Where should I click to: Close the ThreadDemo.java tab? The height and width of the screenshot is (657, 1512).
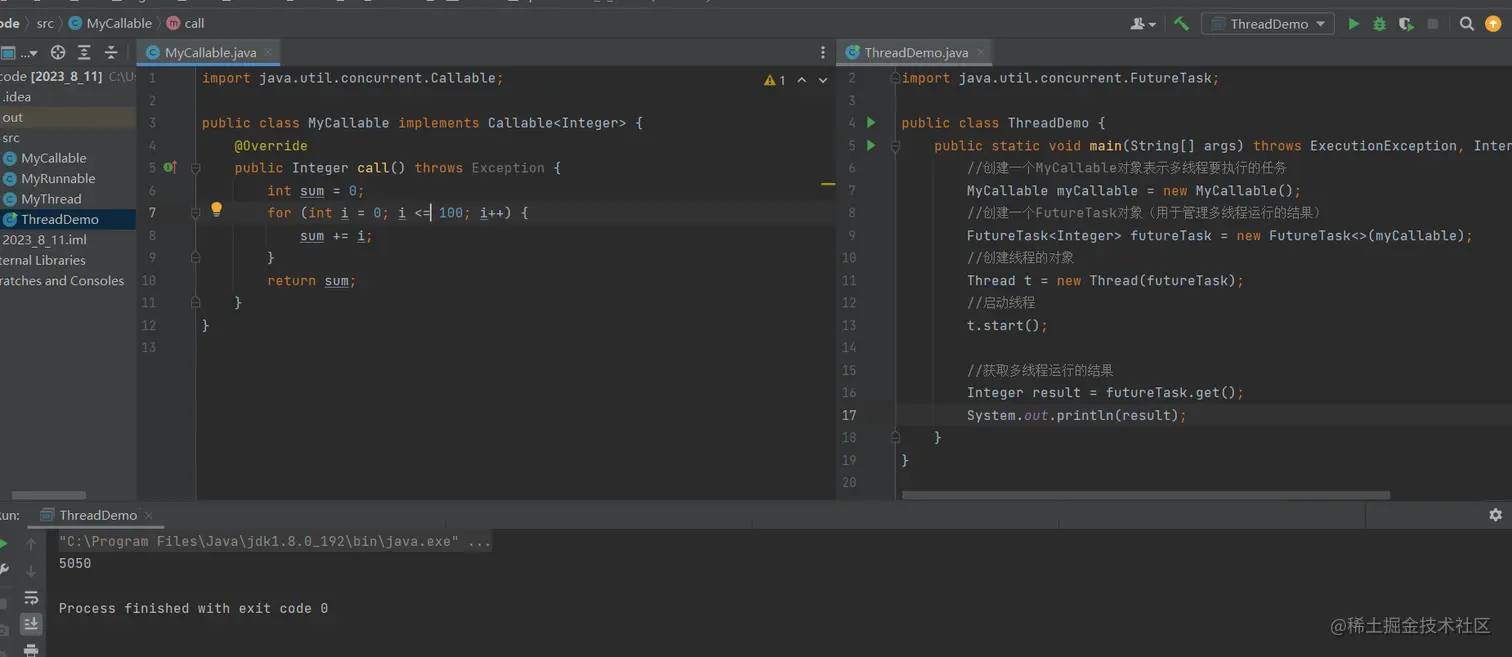coord(980,52)
